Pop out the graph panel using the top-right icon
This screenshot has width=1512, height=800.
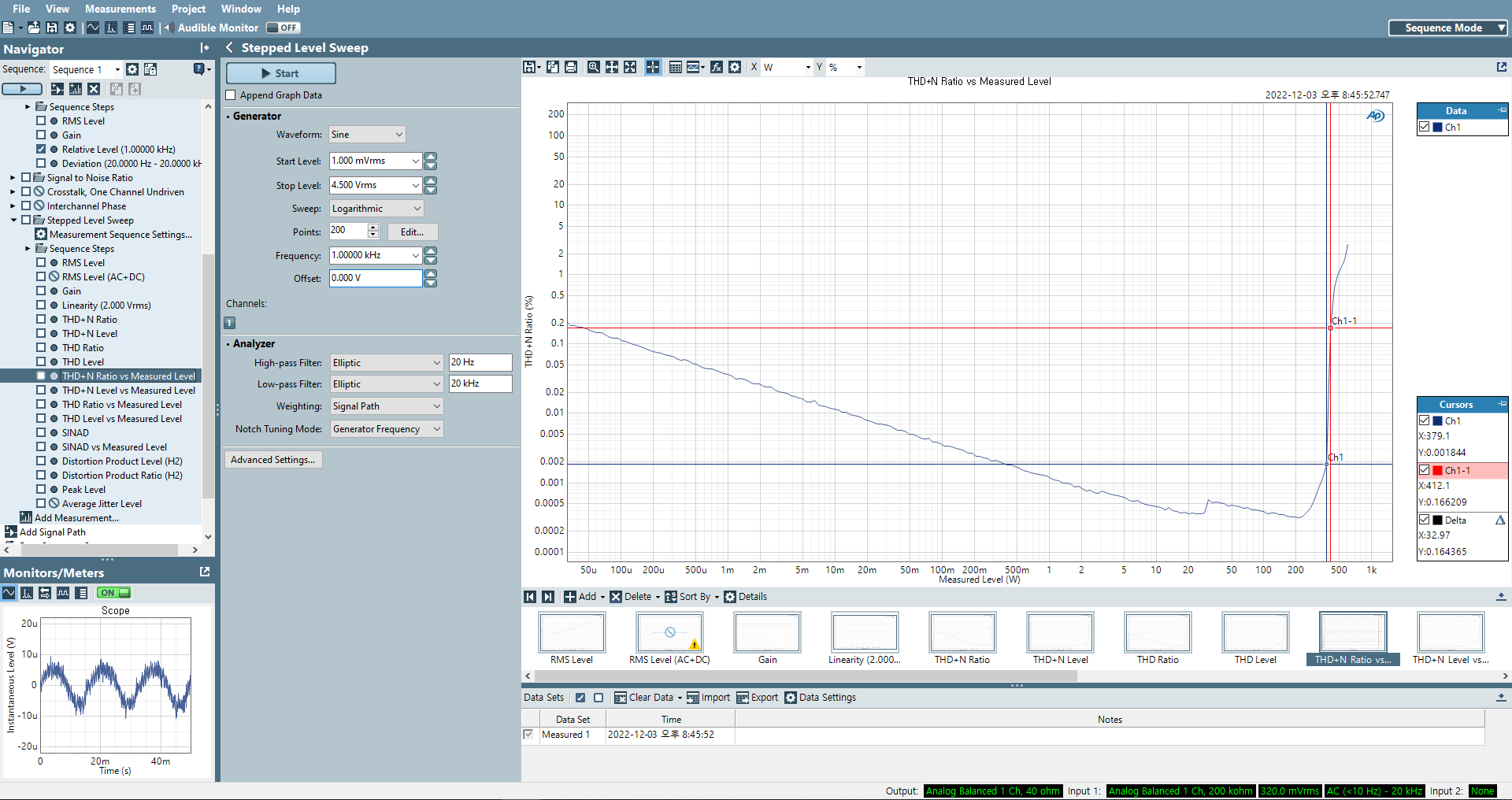click(1502, 67)
